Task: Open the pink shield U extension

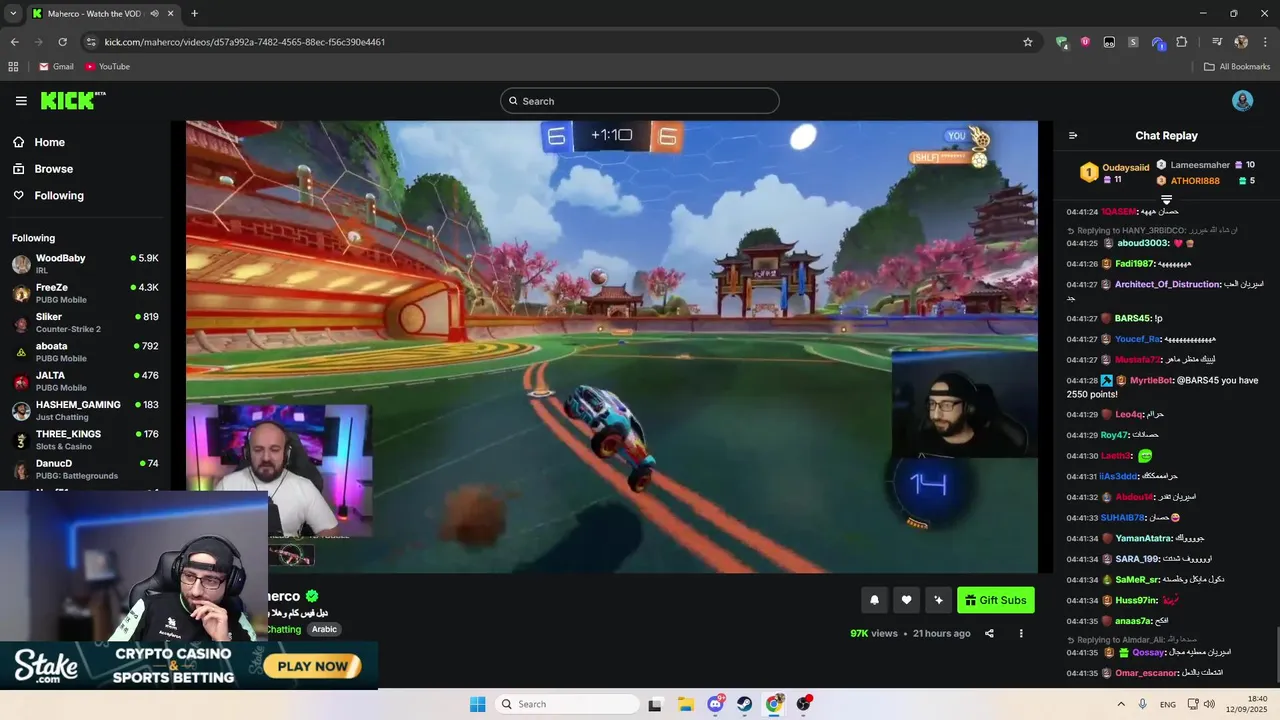Action: (x=1085, y=42)
